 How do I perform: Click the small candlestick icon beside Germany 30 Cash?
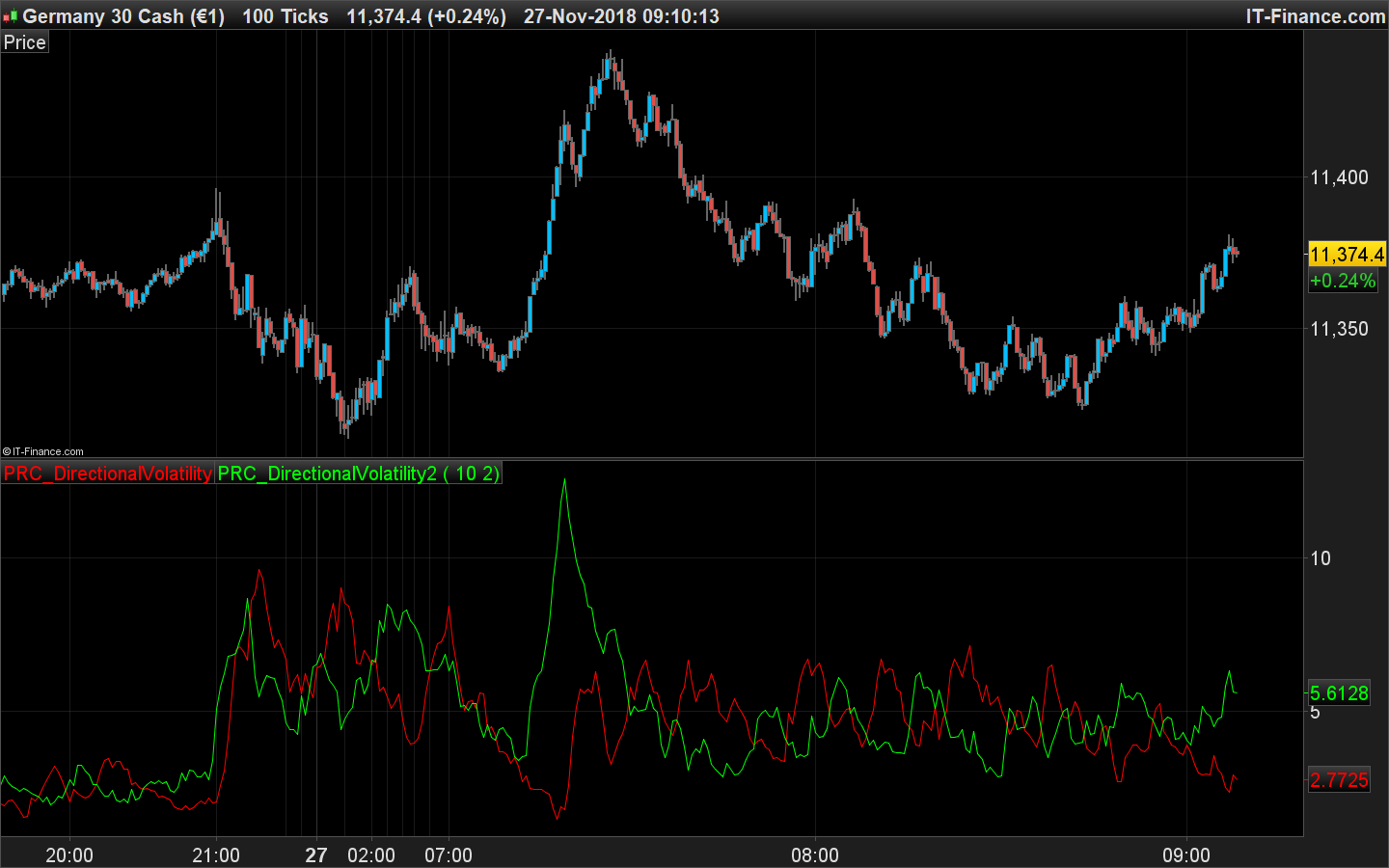click(10, 16)
